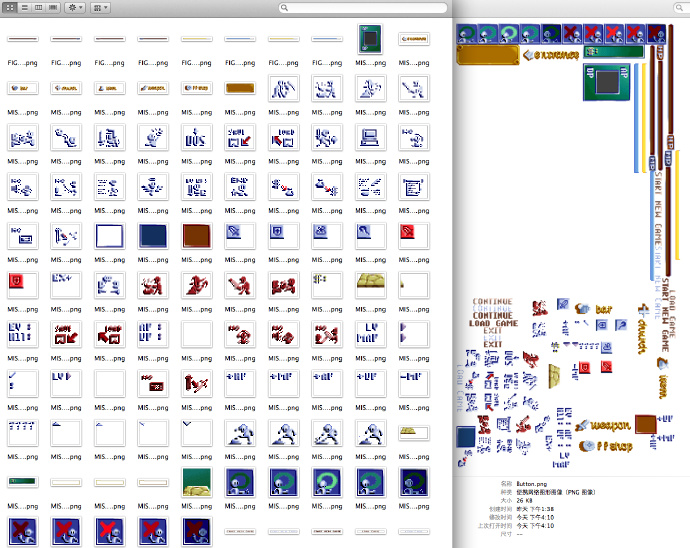Select the green frame gray square thumbnail
The image size is (690, 548).
(370, 39)
